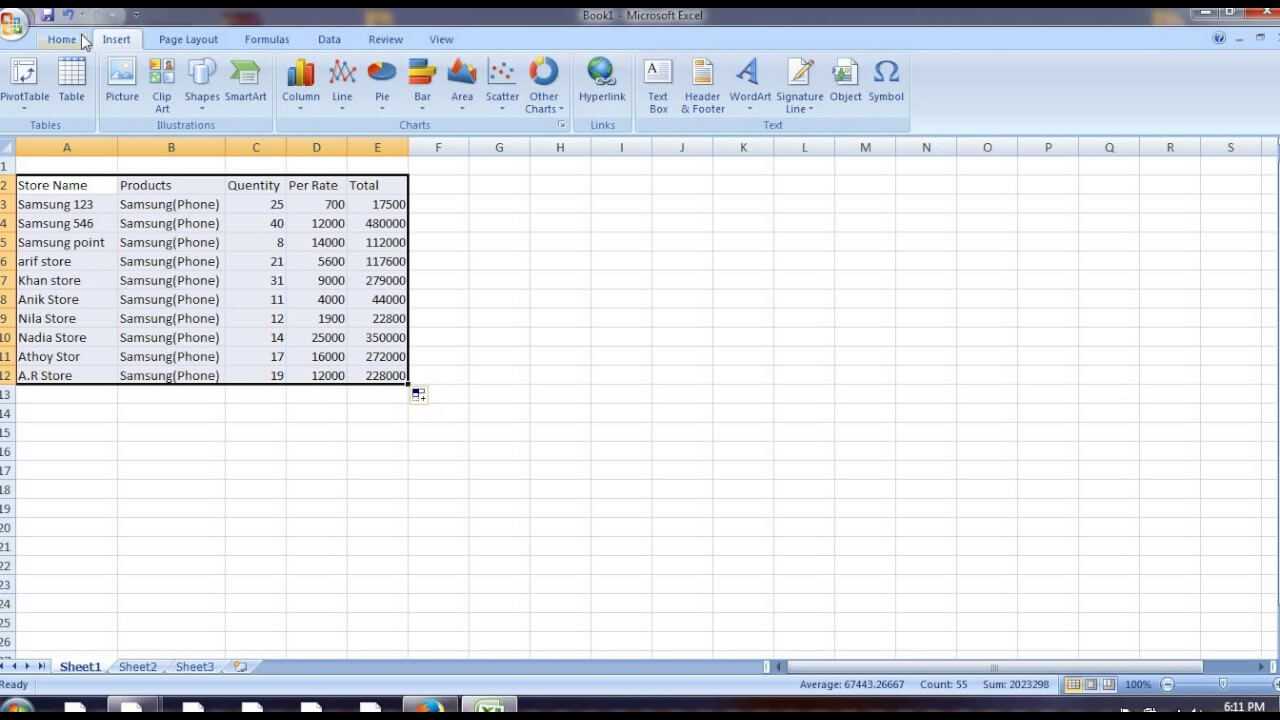This screenshot has width=1280, height=720.
Task: Select column F header
Action: [x=438, y=147]
